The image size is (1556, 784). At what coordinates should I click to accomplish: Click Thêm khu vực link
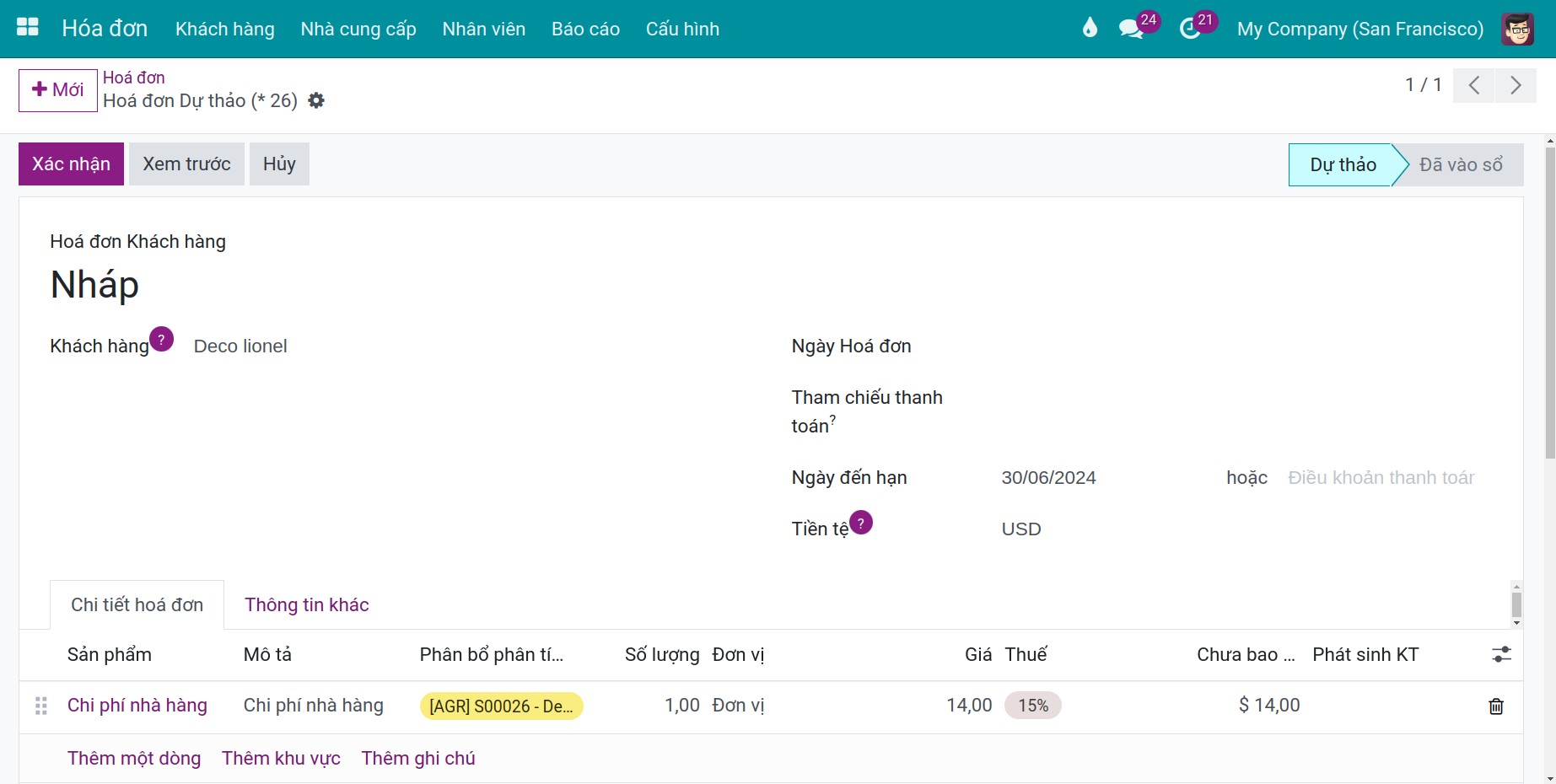coord(281,758)
